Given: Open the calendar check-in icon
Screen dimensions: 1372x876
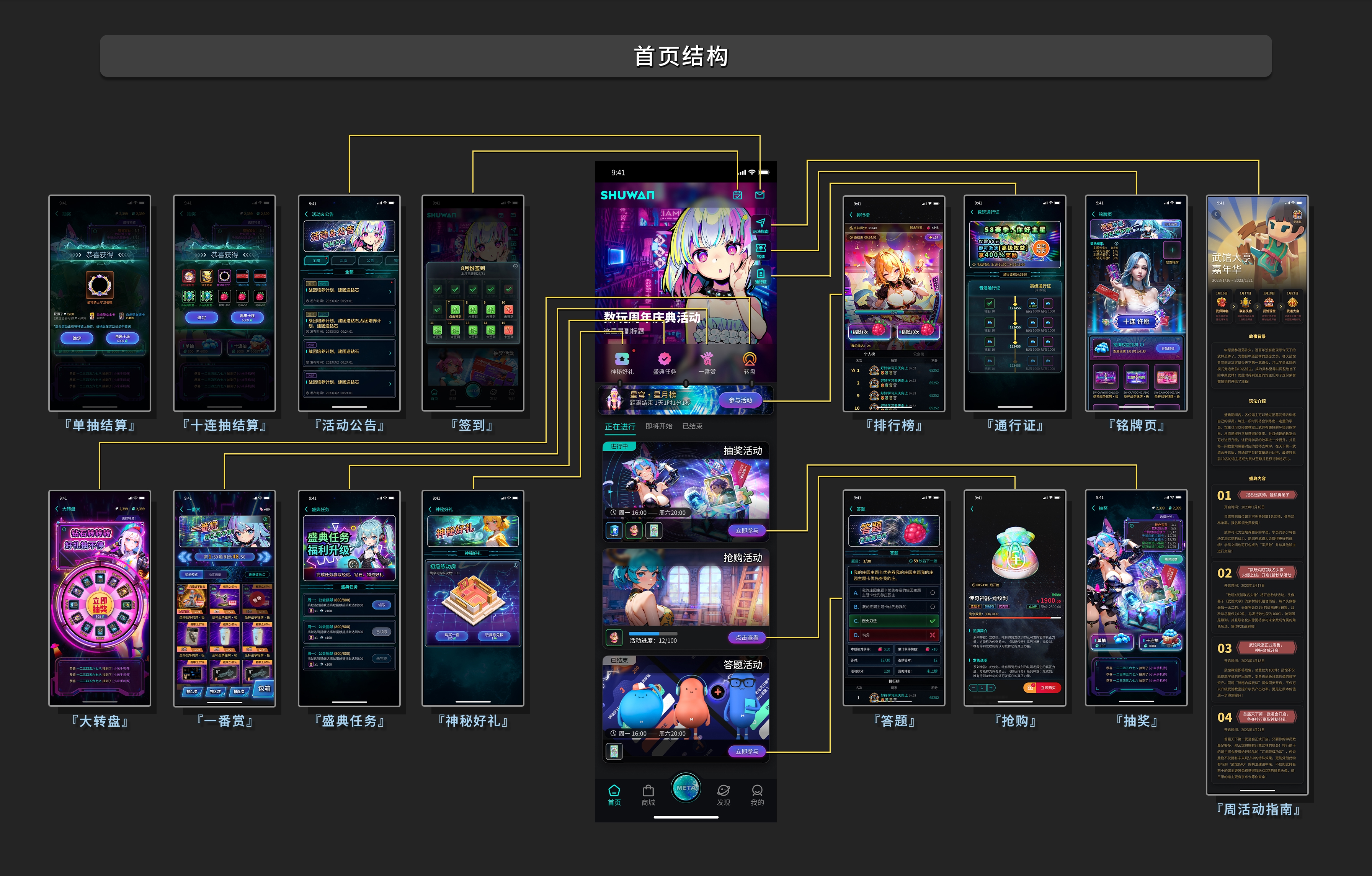Looking at the screenshot, I should (737, 195).
